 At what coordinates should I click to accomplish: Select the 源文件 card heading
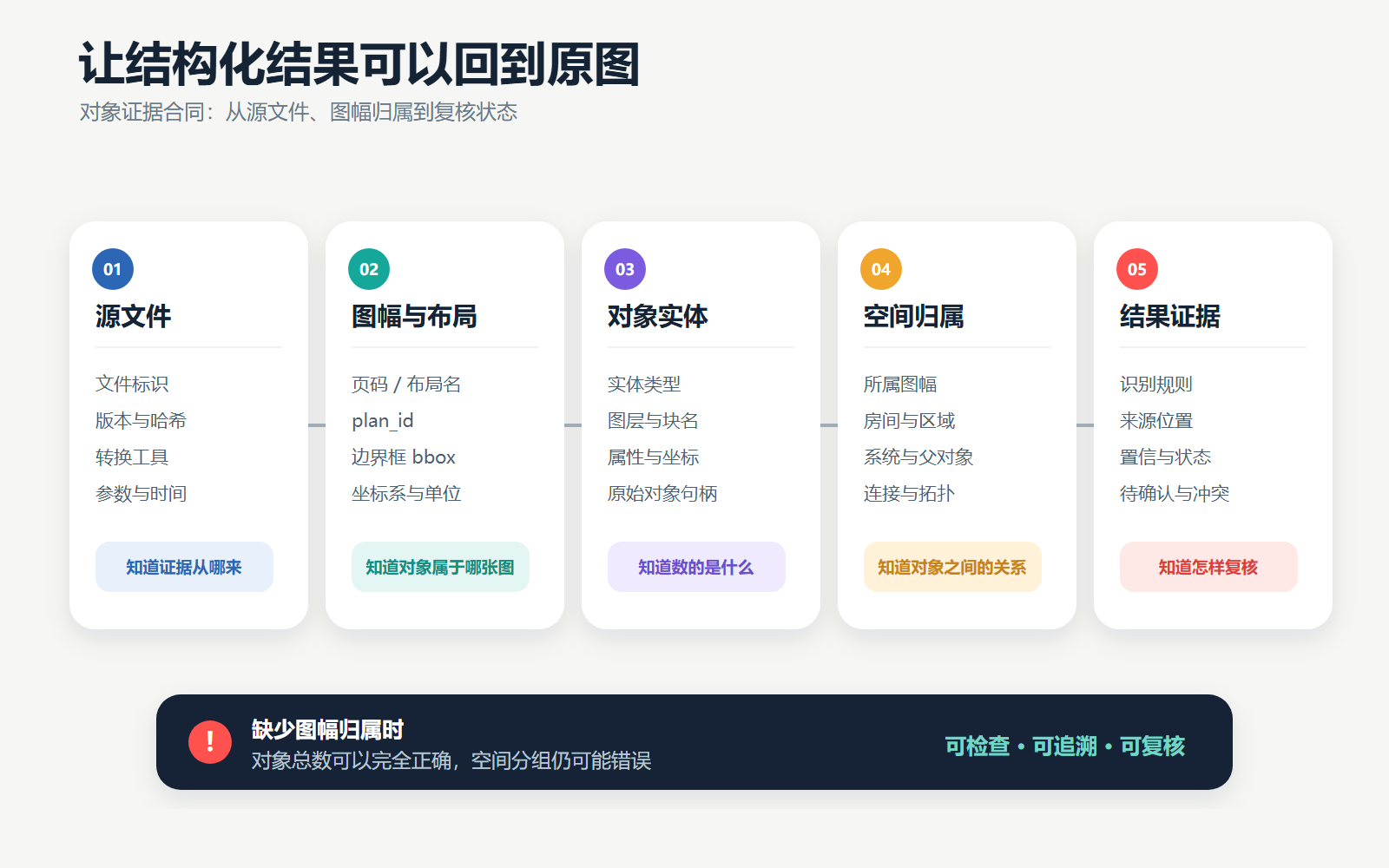[133, 316]
